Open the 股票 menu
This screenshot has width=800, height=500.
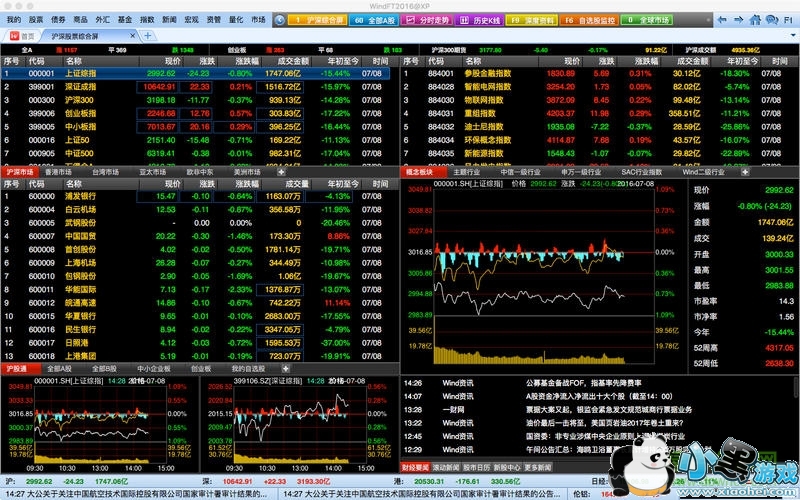click(36, 20)
